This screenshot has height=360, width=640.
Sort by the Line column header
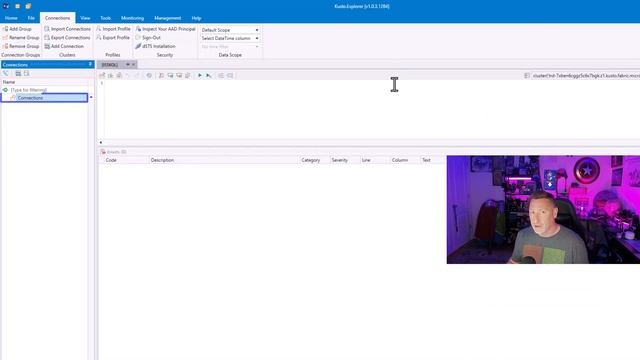366,160
